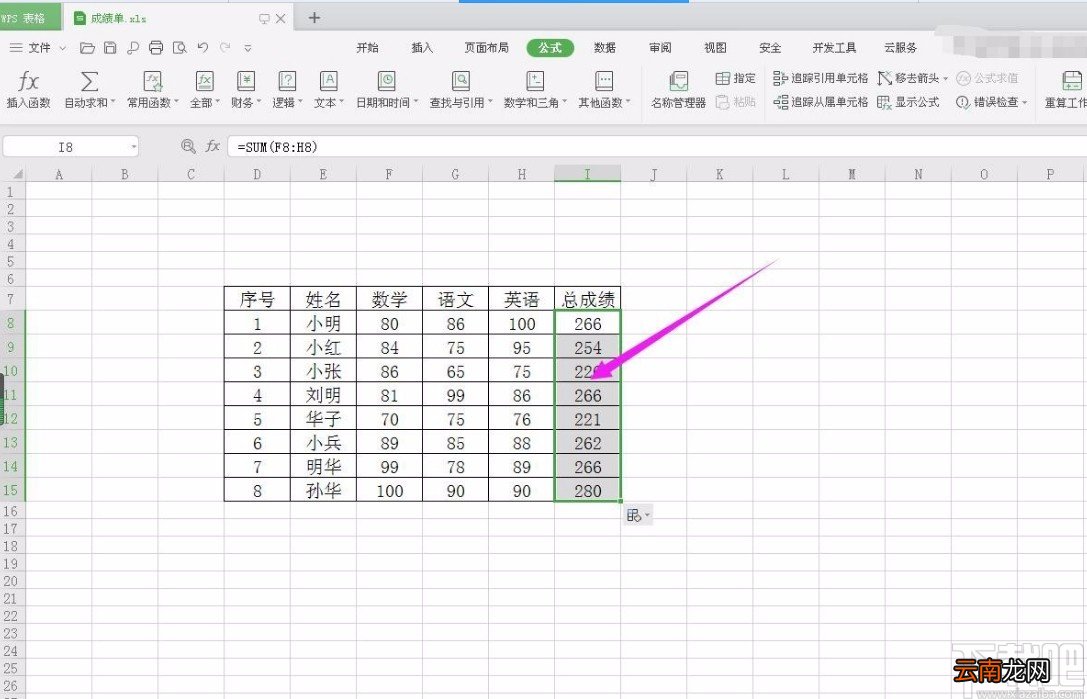
Task: Click the redo arrow icon
Action: click(x=225, y=47)
